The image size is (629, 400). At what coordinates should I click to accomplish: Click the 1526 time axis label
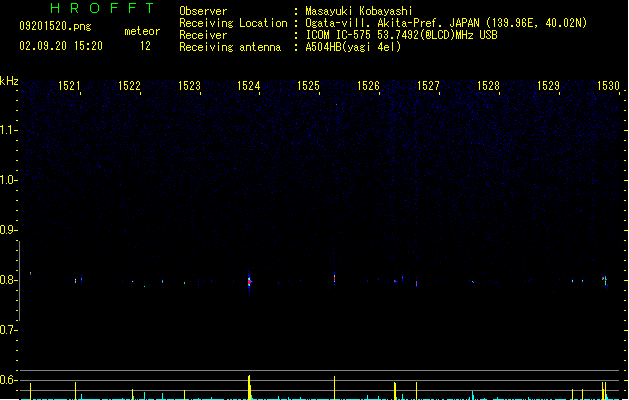click(368, 86)
